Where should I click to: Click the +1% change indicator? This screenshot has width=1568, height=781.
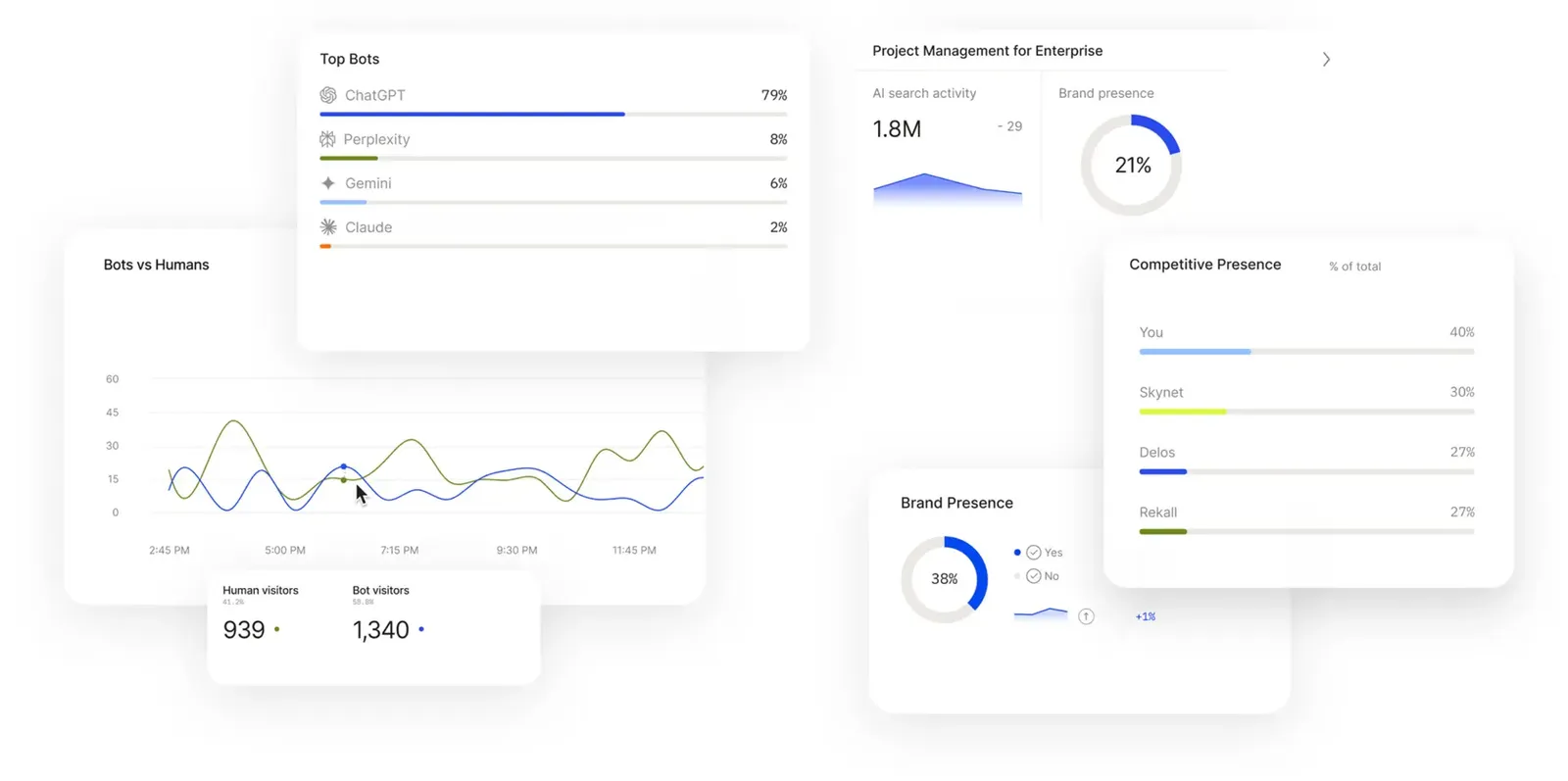pos(1146,616)
